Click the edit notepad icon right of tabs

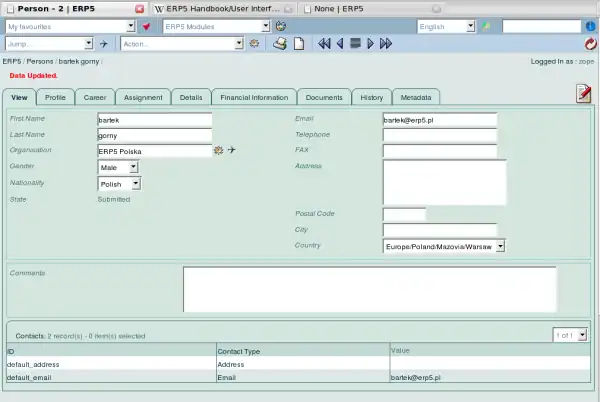583,93
